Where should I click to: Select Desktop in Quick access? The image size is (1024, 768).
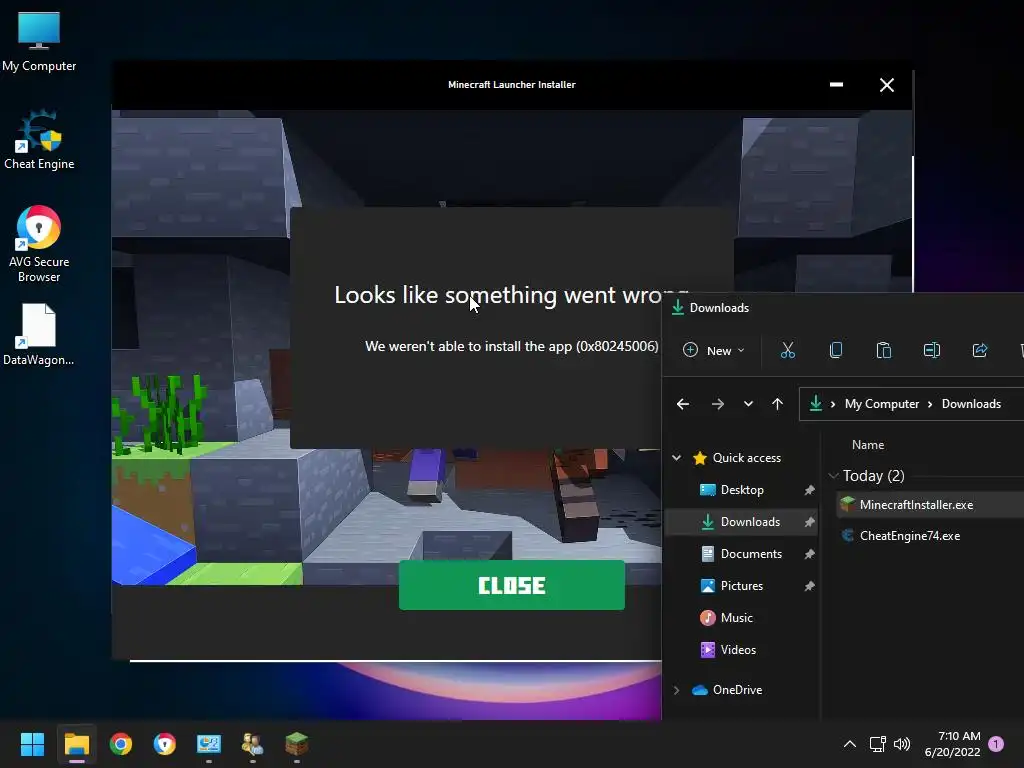(742, 490)
